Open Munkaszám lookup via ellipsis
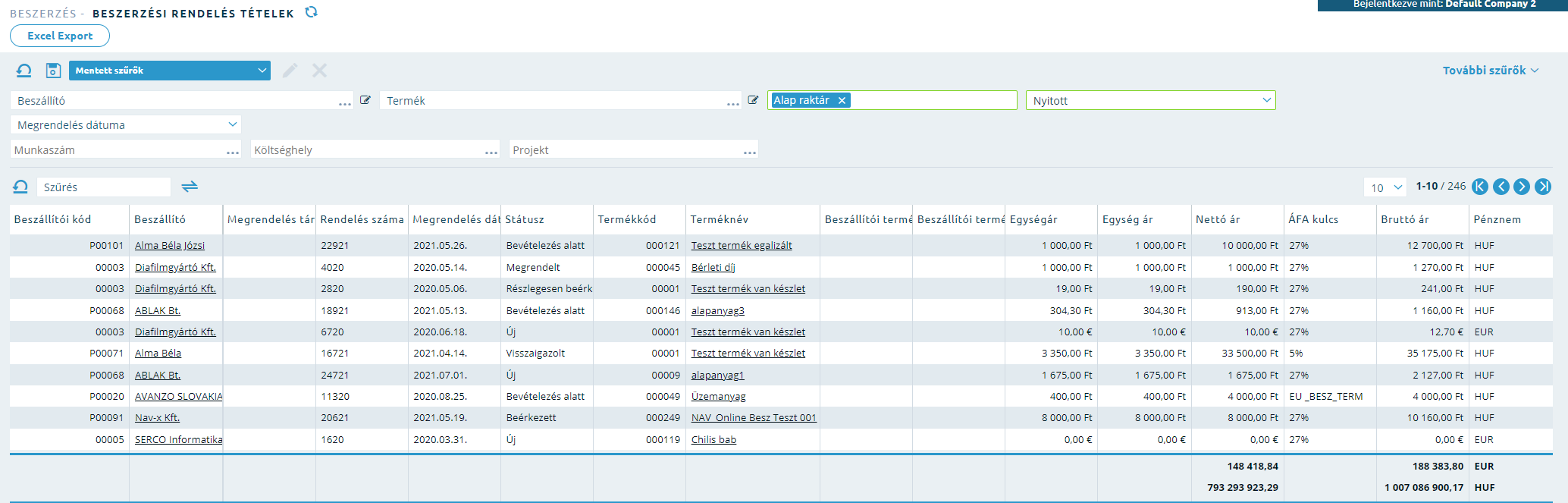1568x503 pixels. tap(233, 152)
